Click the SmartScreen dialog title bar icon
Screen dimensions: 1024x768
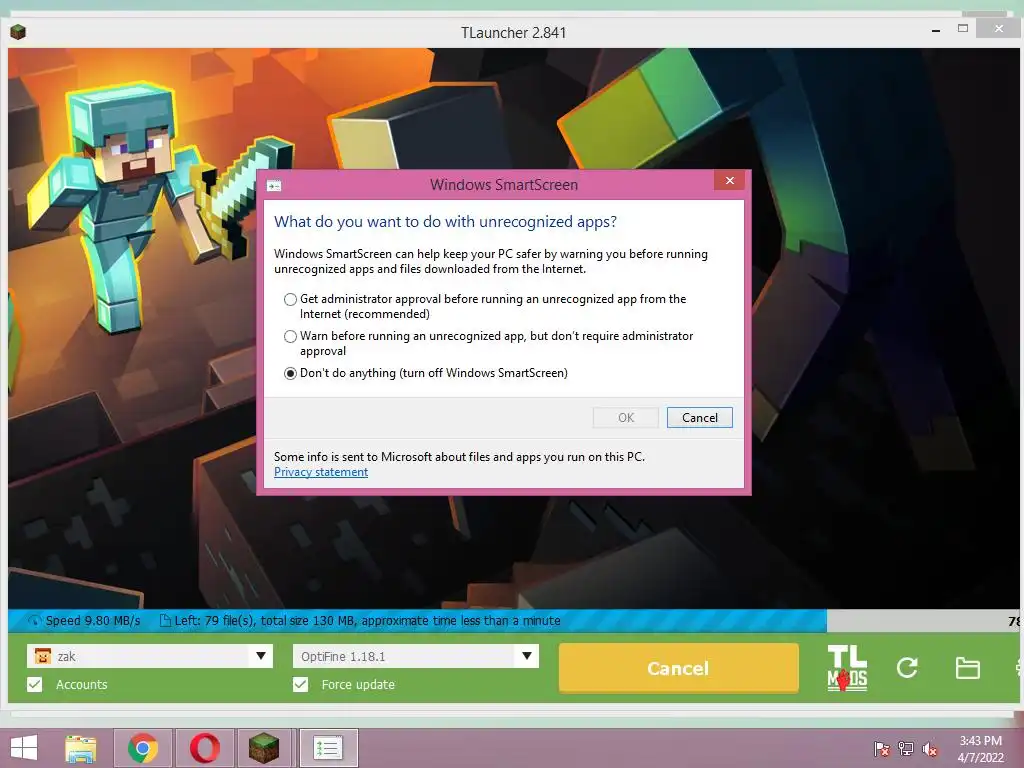tap(274, 185)
